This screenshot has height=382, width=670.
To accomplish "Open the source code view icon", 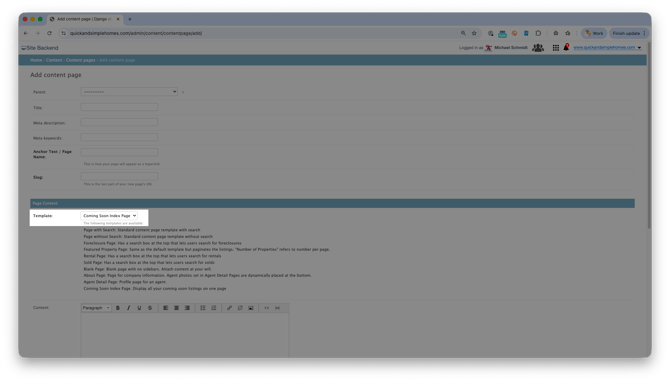I will point(267,308).
